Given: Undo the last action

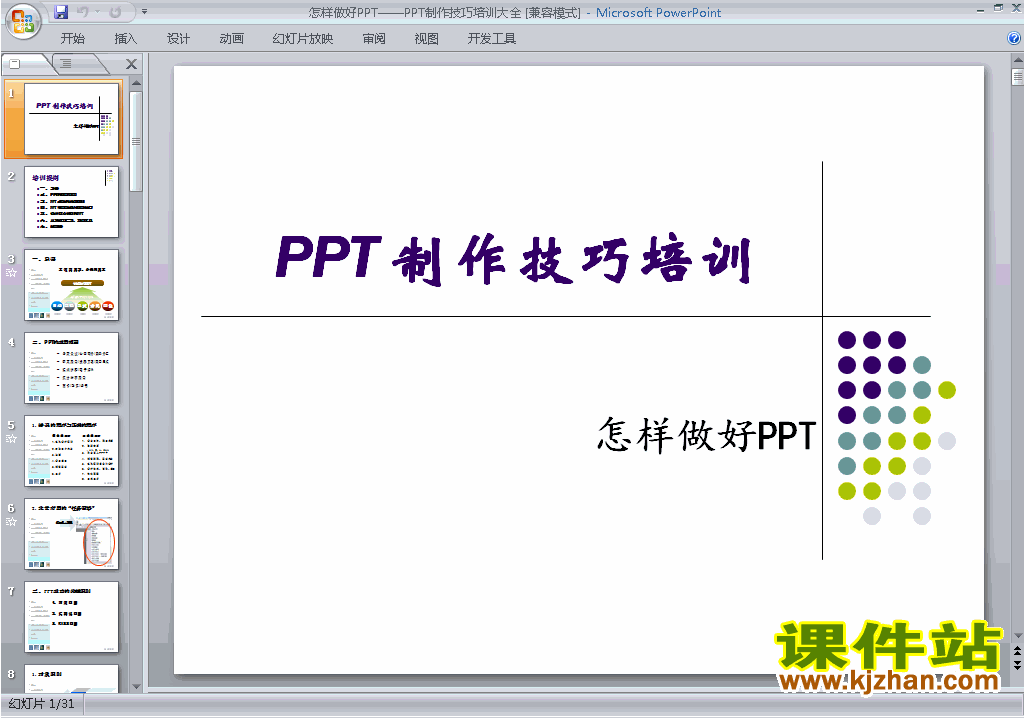Looking at the screenshot, I should (x=82, y=12).
